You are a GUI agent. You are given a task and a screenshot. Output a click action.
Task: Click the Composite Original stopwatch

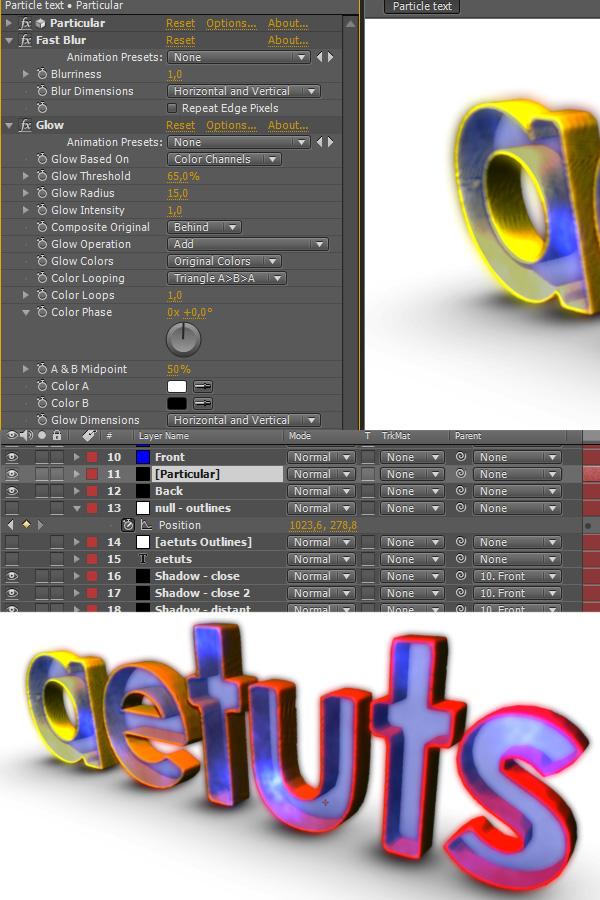coord(42,227)
